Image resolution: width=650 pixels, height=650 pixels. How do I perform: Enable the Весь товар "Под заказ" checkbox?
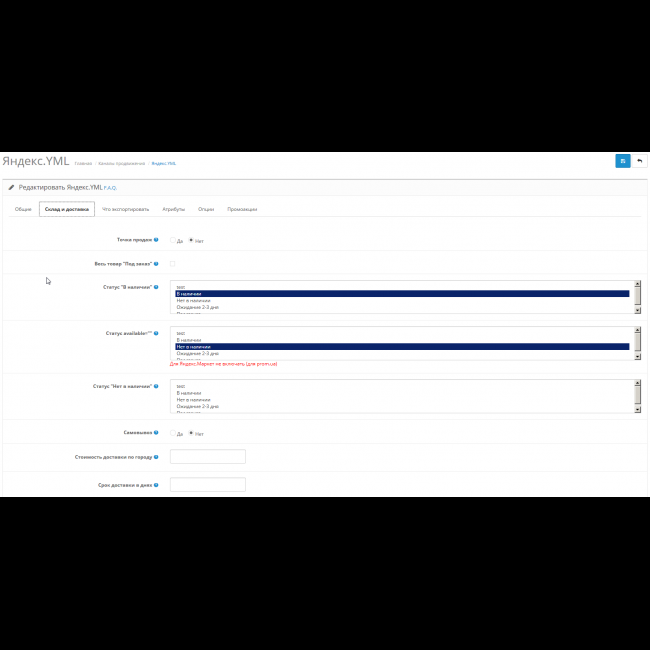pos(172,264)
